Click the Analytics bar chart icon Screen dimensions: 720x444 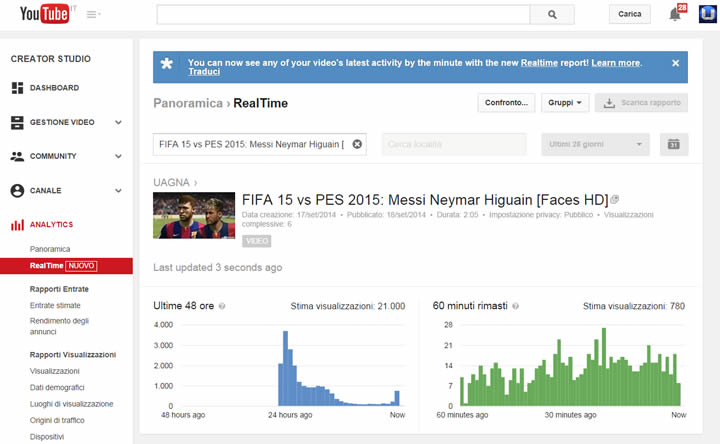tap(17, 225)
